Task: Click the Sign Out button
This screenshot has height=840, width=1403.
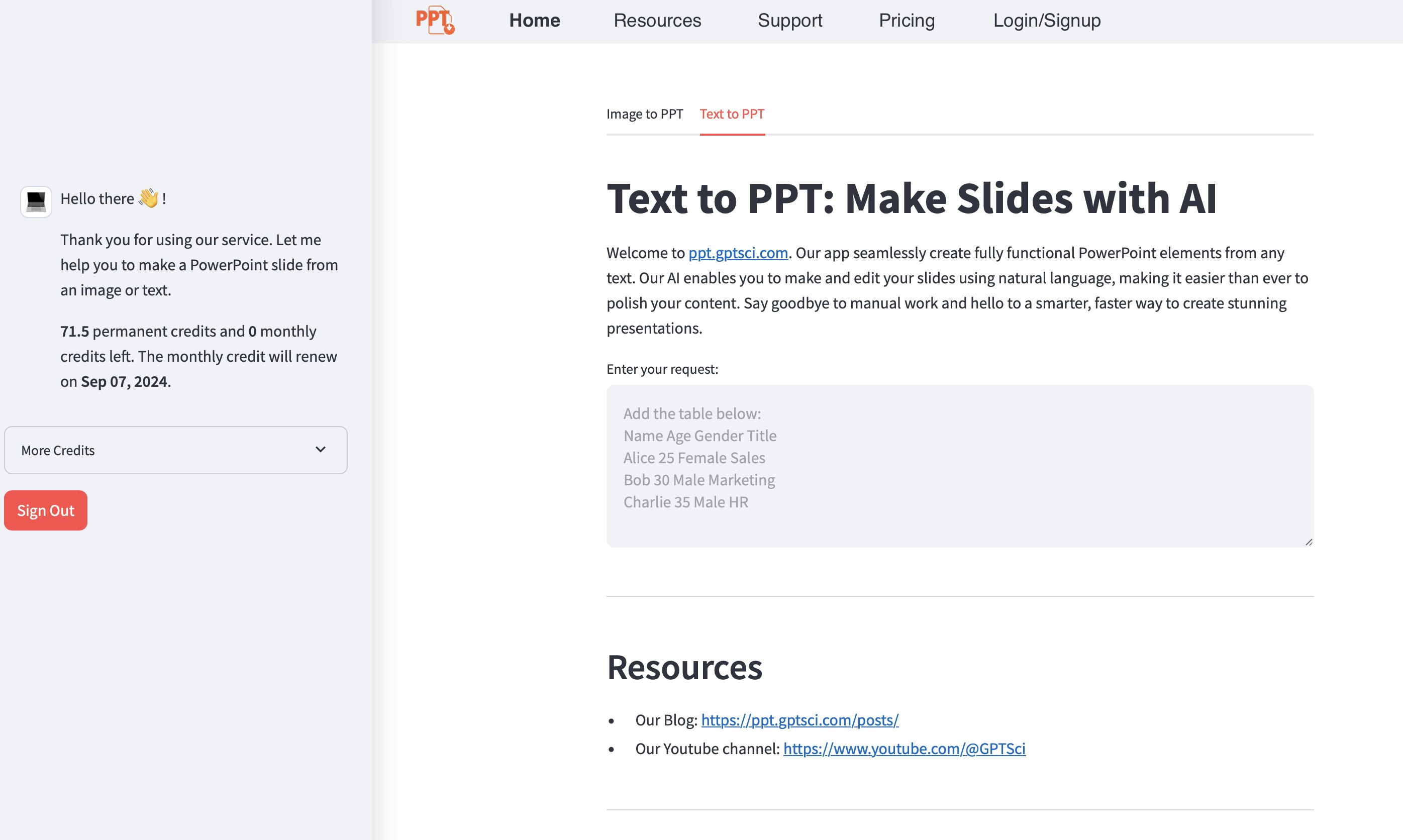Action: pyautogui.click(x=45, y=510)
